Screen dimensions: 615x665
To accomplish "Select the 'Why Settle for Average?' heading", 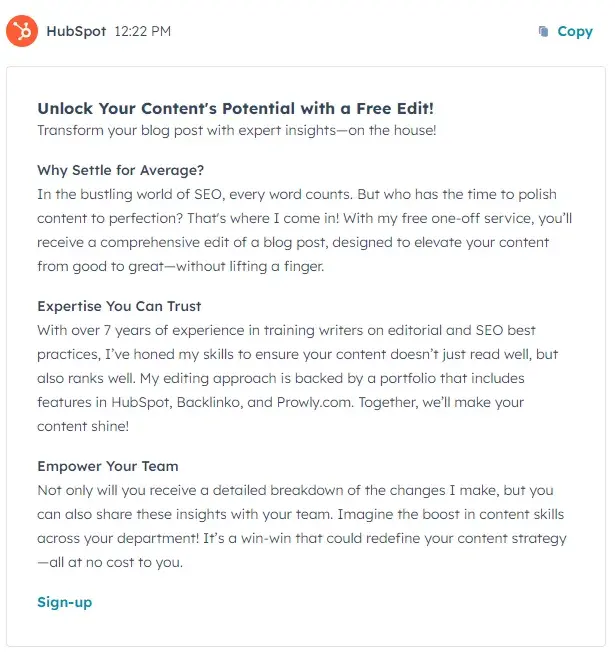I will pos(120,170).
